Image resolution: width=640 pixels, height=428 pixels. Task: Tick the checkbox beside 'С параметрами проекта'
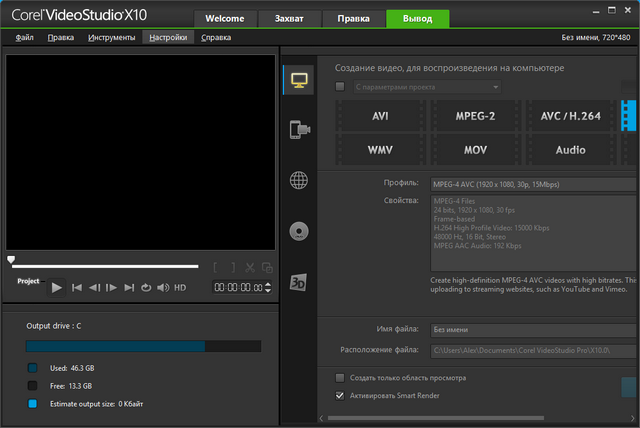click(340, 87)
